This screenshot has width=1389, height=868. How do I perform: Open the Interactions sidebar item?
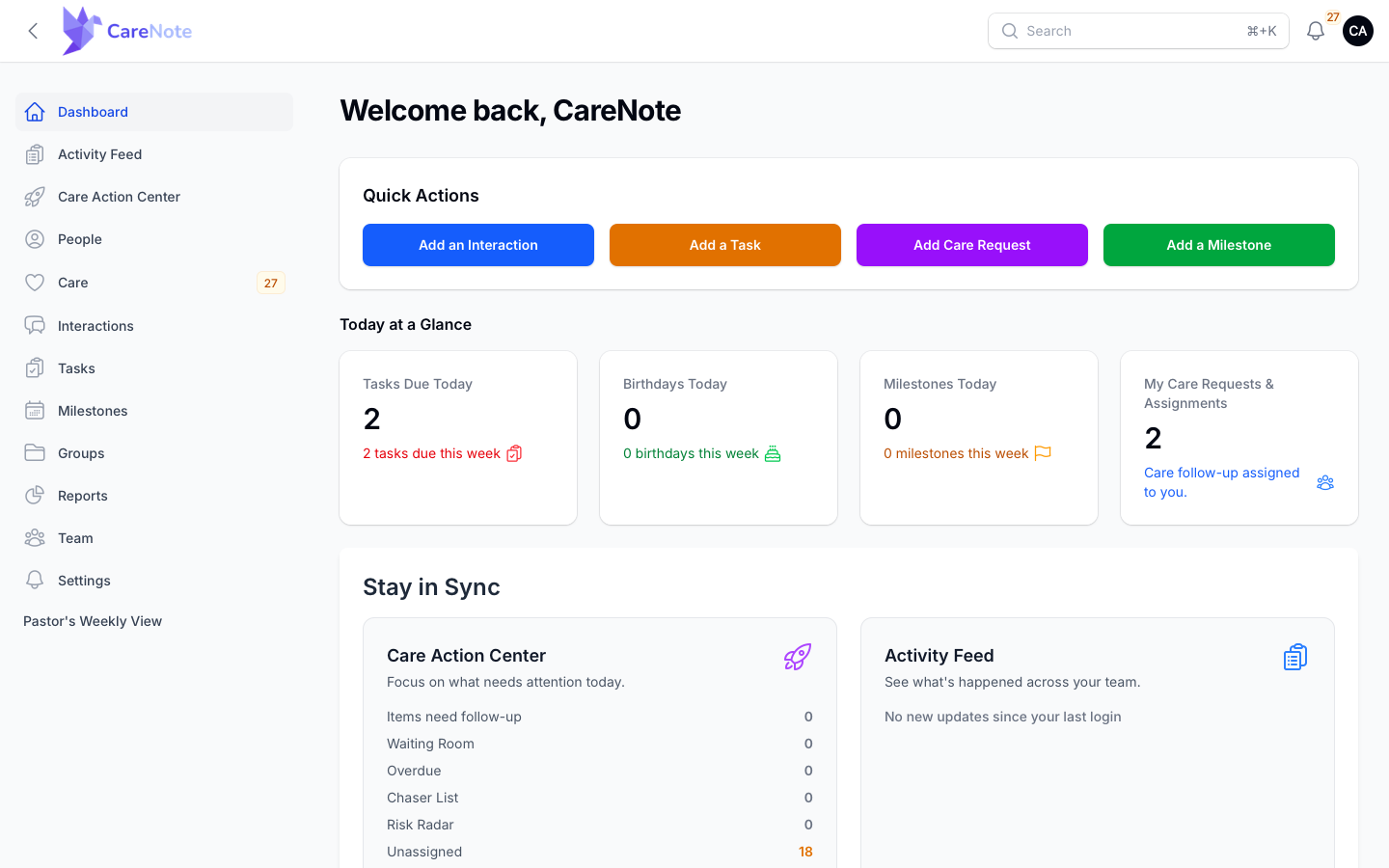[154, 326]
